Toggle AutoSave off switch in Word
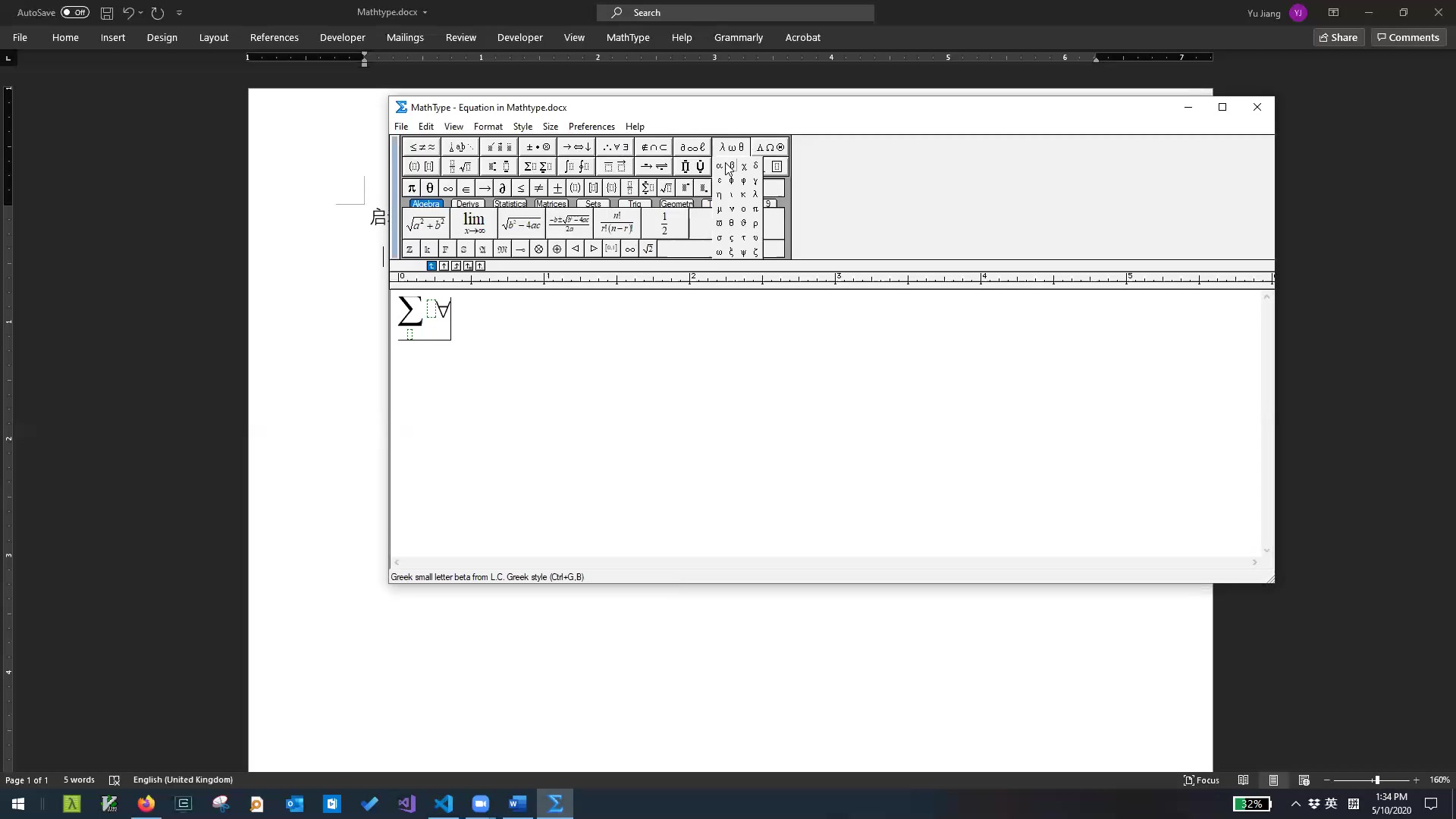Screen dimensions: 1456x819 click(x=75, y=12)
